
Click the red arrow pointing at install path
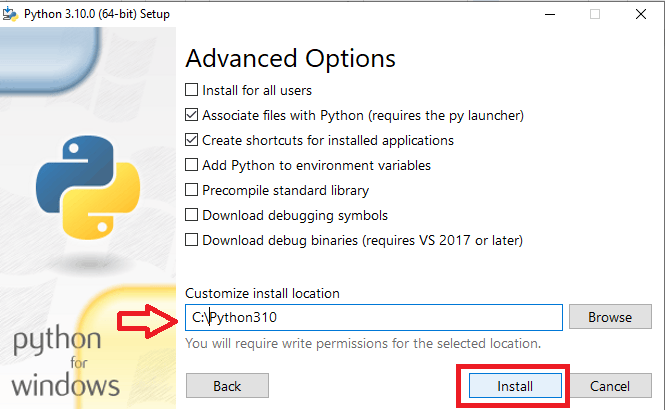coord(147,321)
